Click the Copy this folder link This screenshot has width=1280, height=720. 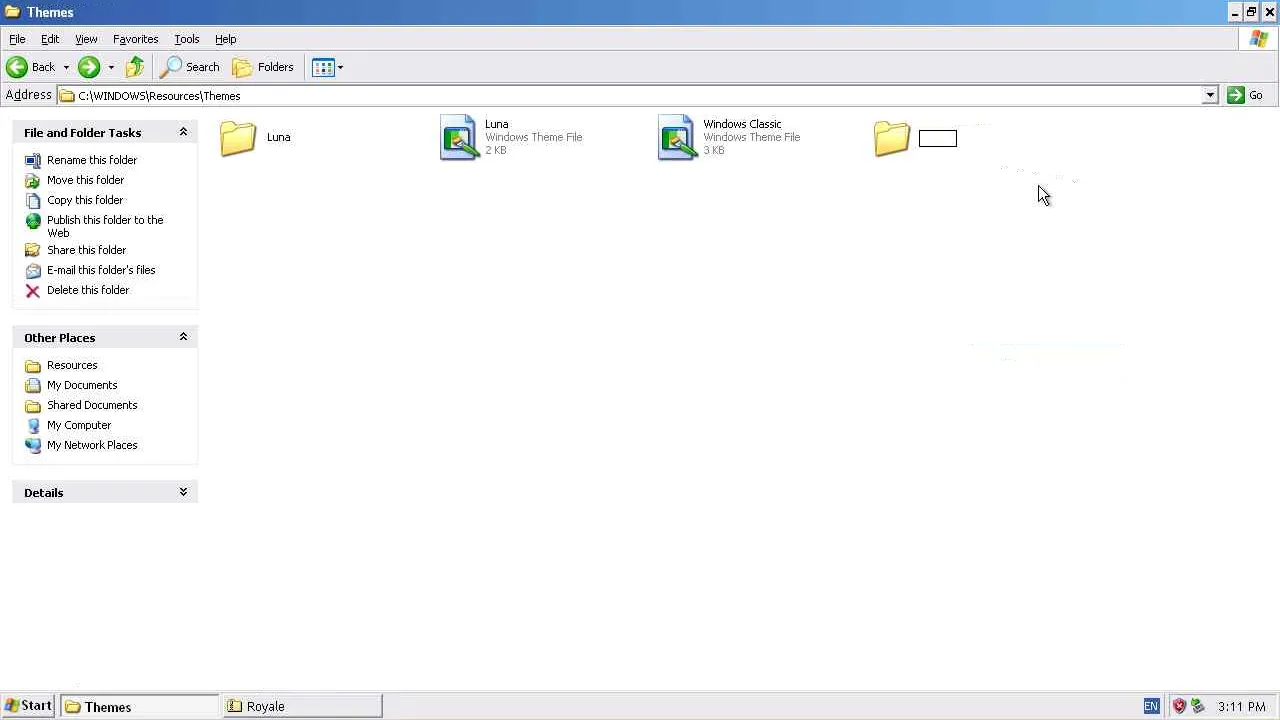pyautogui.click(x=85, y=200)
